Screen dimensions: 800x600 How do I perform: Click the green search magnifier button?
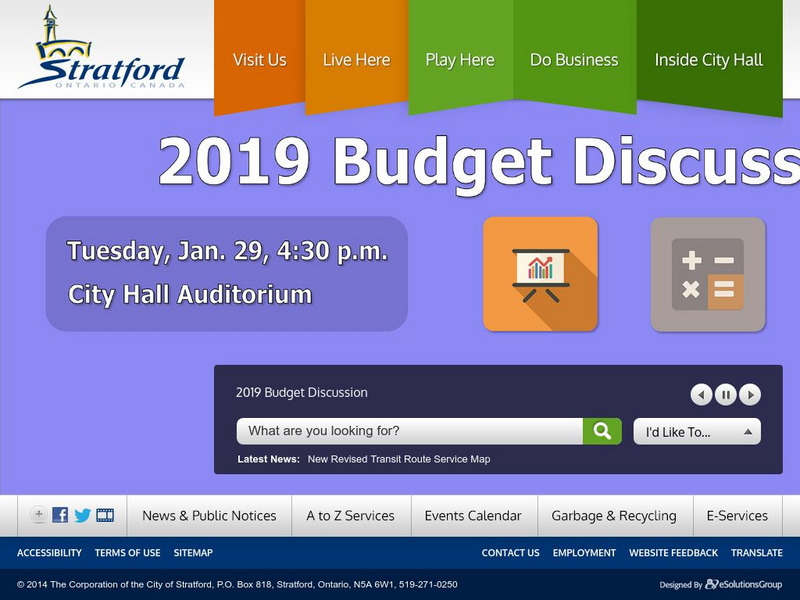coord(602,431)
